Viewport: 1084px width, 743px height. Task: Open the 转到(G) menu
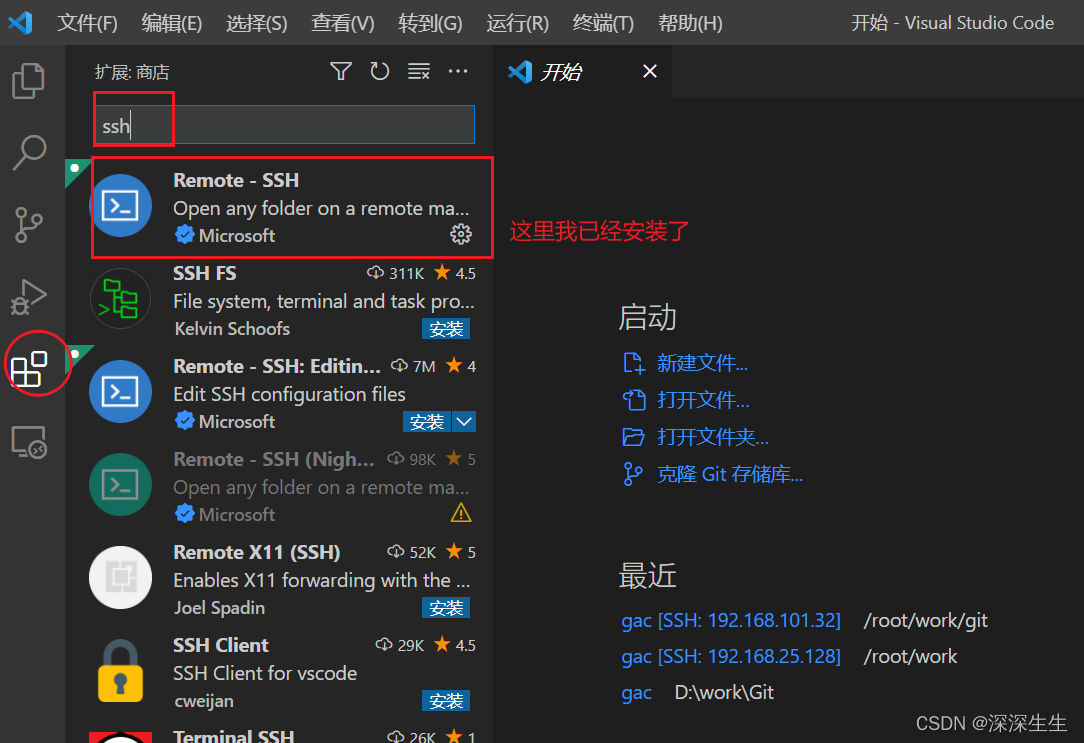(430, 23)
